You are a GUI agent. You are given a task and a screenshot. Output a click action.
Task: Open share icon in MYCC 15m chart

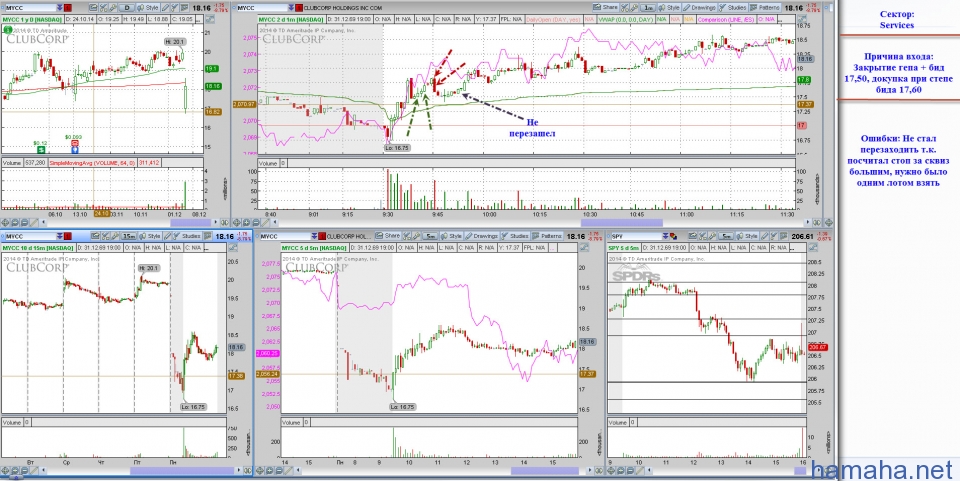coord(95,237)
